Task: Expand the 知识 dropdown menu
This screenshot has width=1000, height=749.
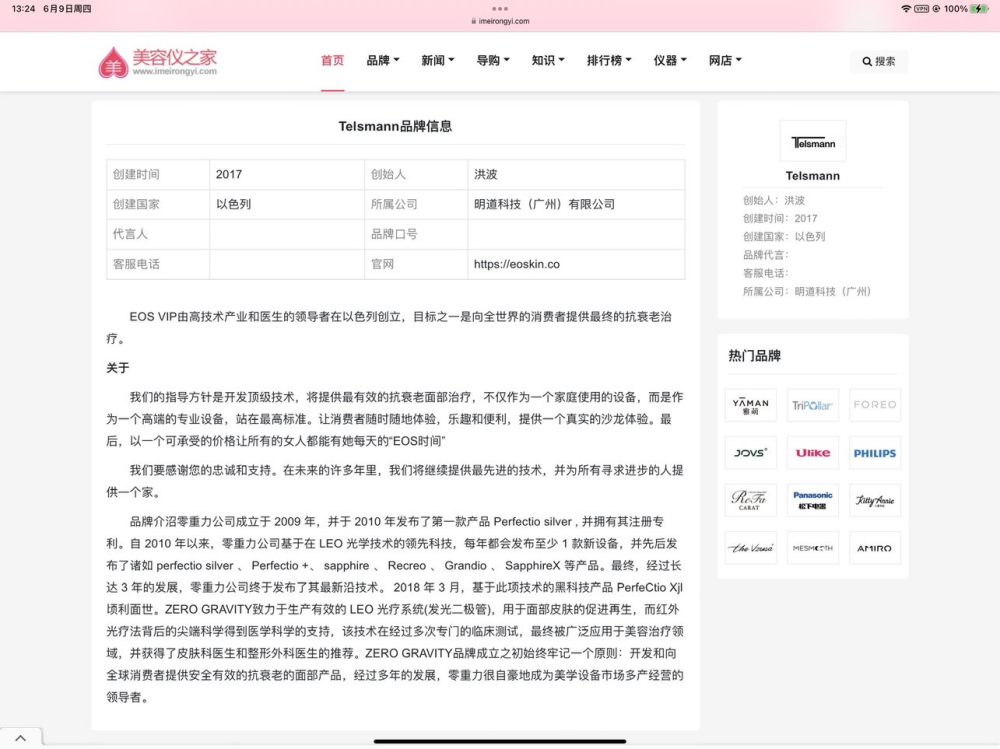Action: pos(548,61)
